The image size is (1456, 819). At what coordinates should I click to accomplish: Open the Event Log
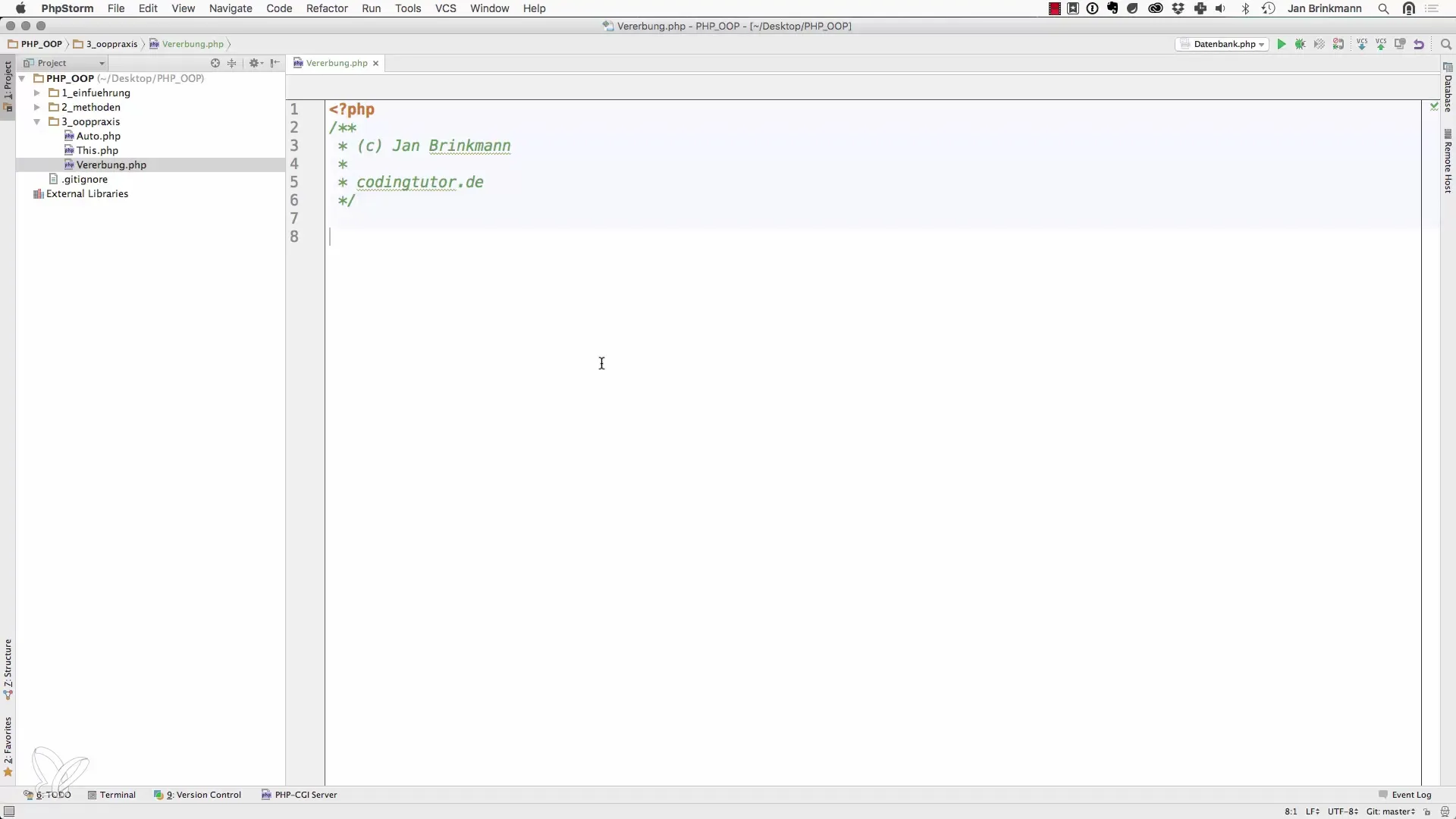pos(1405,795)
